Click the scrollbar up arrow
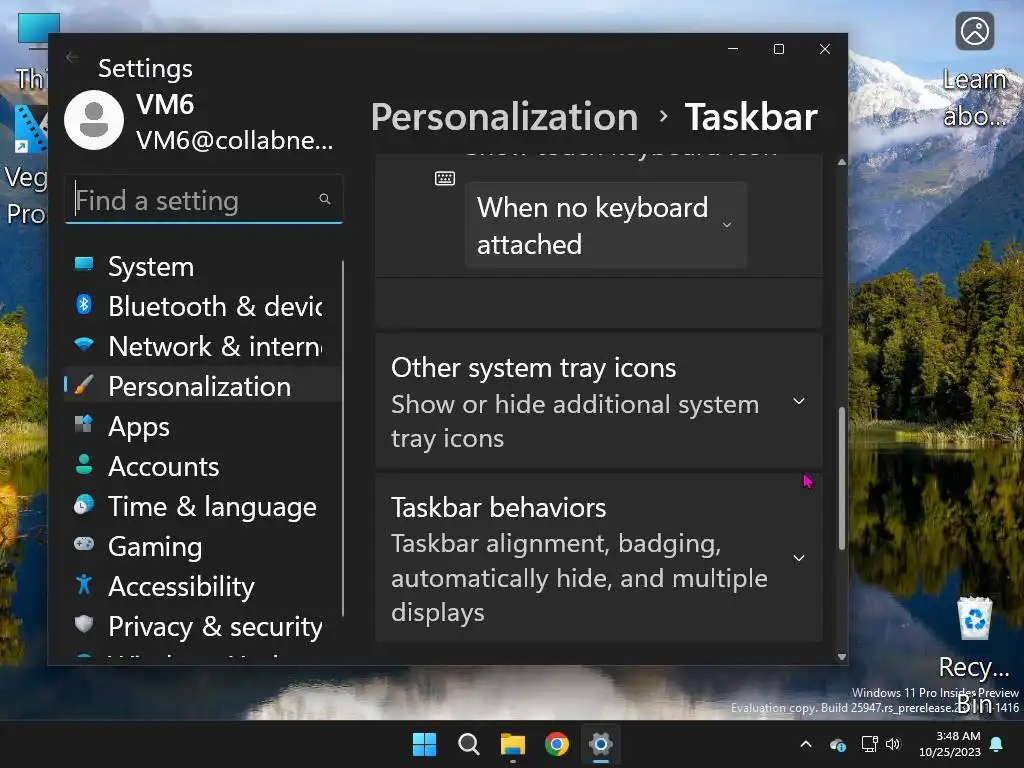The image size is (1024, 768). (x=842, y=162)
